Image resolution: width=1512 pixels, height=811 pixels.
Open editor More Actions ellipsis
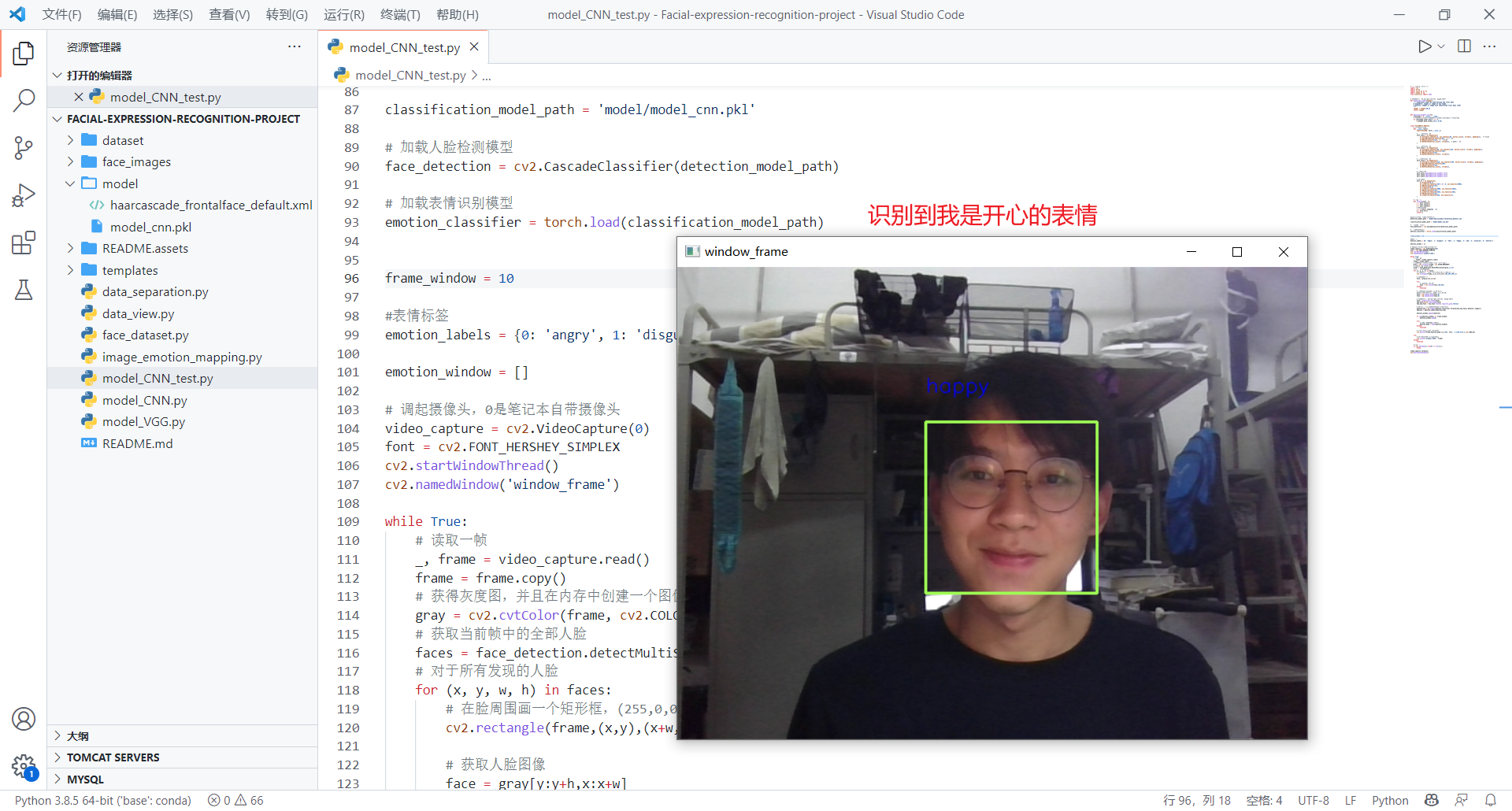(x=1489, y=46)
